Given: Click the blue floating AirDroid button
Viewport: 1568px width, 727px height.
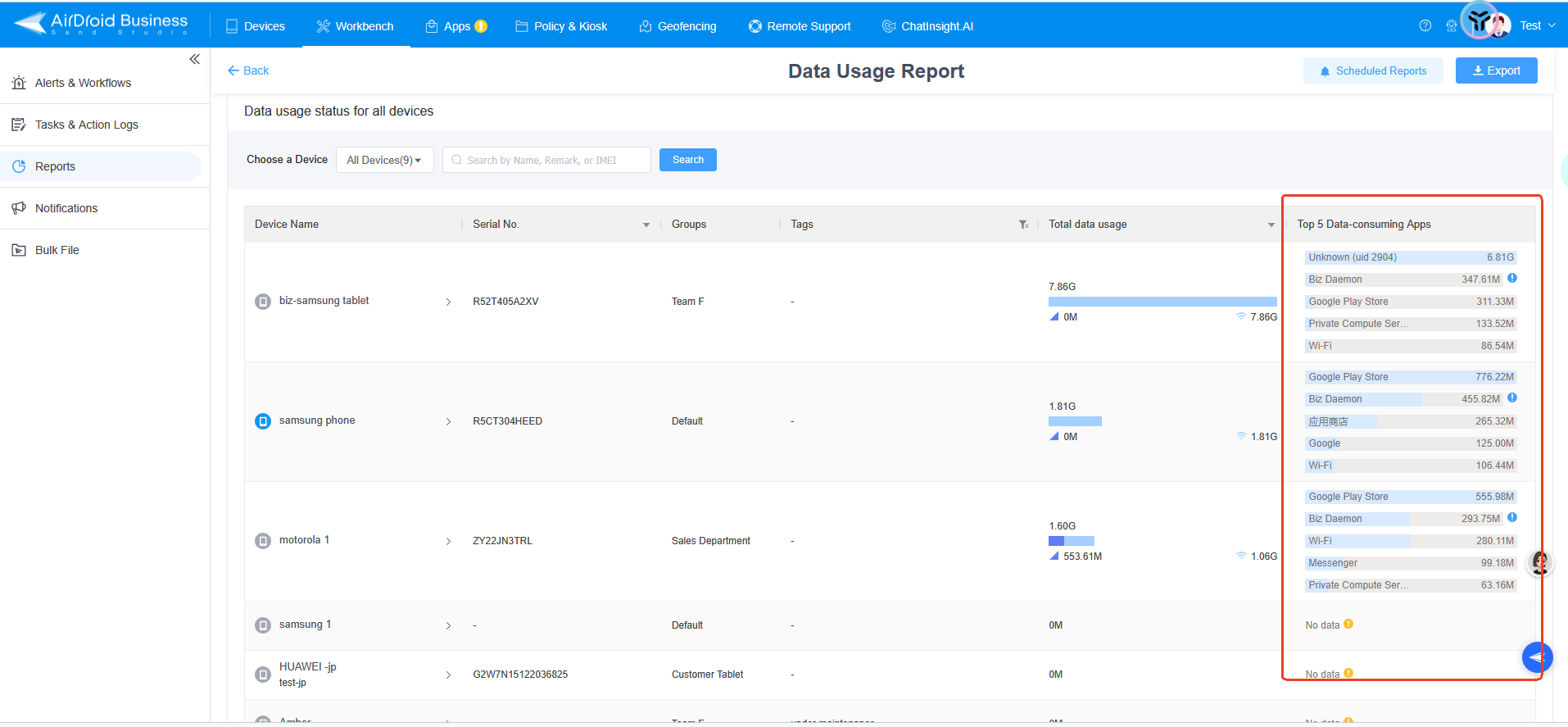Looking at the screenshot, I should [x=1538, y=657].
